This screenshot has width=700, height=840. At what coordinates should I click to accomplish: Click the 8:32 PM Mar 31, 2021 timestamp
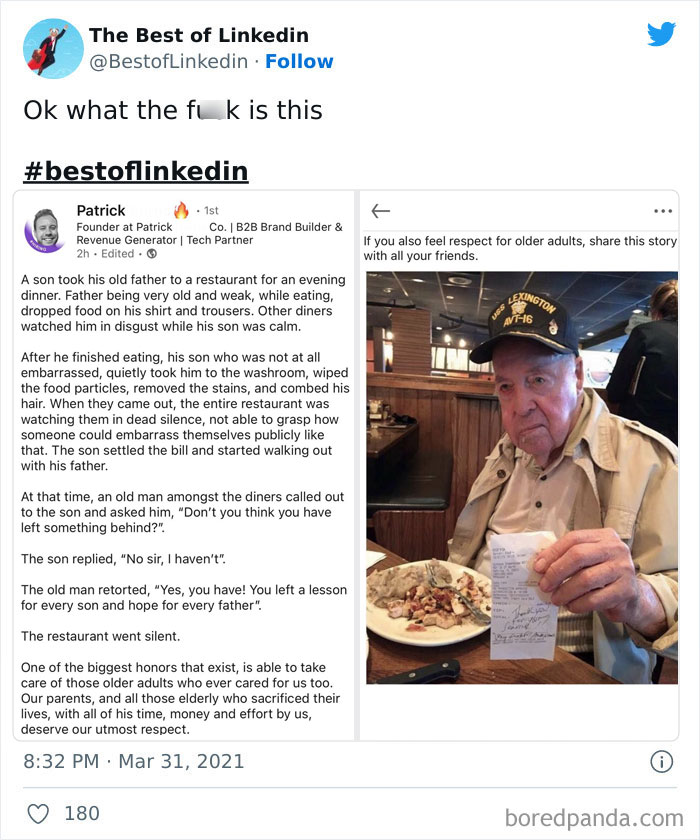coord(134,761)
